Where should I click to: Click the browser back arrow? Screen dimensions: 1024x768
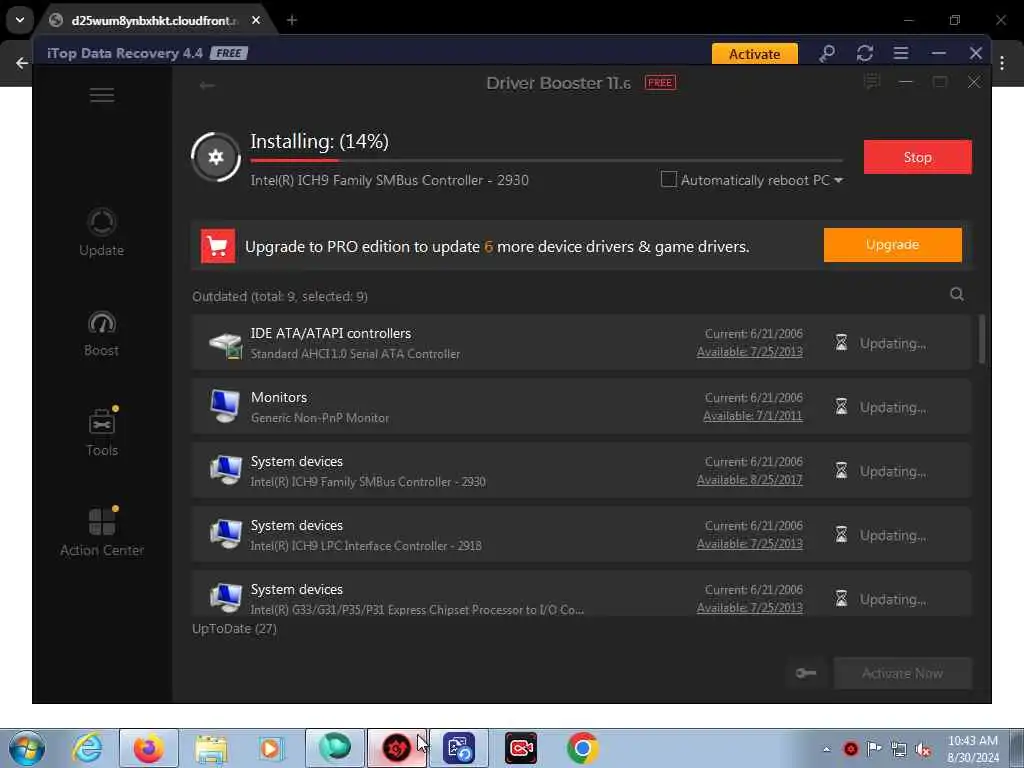[x=22, y=63]
